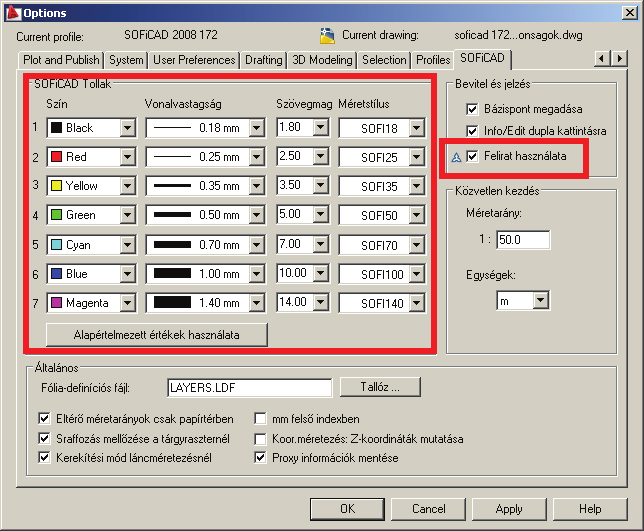The image size is (644, 531).
Task: Click the SOFI35 dimension style value
Action: click(x=379, y=187)
